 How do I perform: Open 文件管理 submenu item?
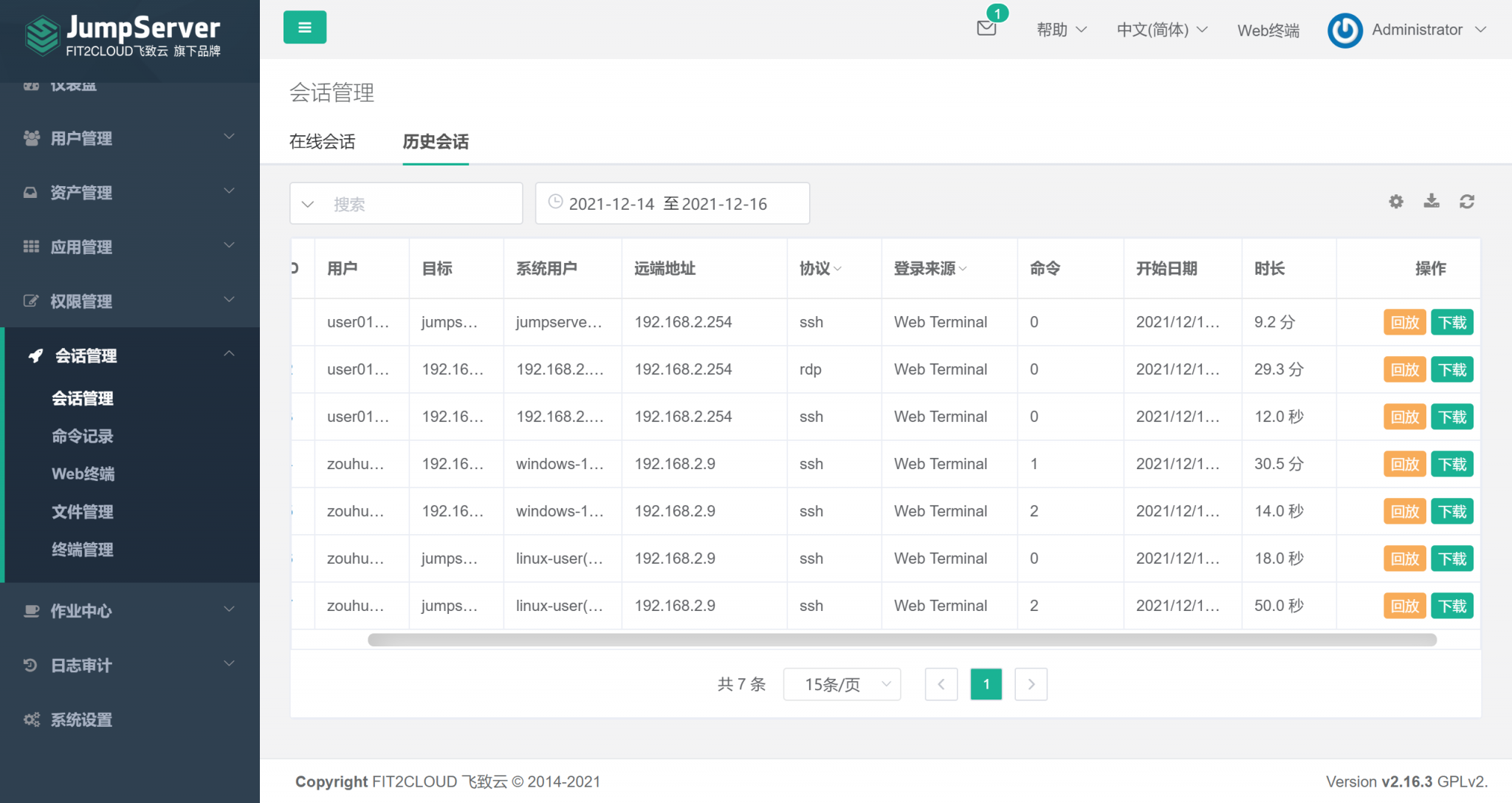pyautogui.click(x=83, y=512)
